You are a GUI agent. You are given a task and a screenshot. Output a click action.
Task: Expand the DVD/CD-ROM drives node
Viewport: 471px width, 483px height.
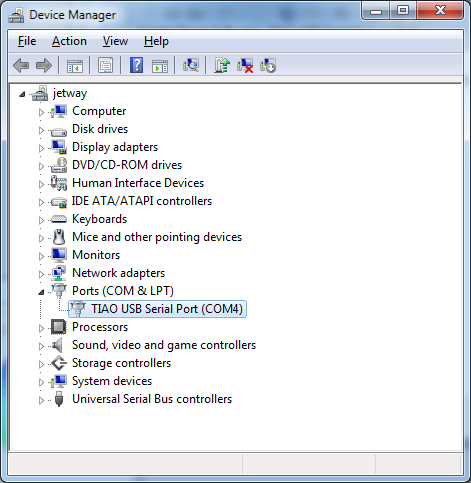coord(41,166)
